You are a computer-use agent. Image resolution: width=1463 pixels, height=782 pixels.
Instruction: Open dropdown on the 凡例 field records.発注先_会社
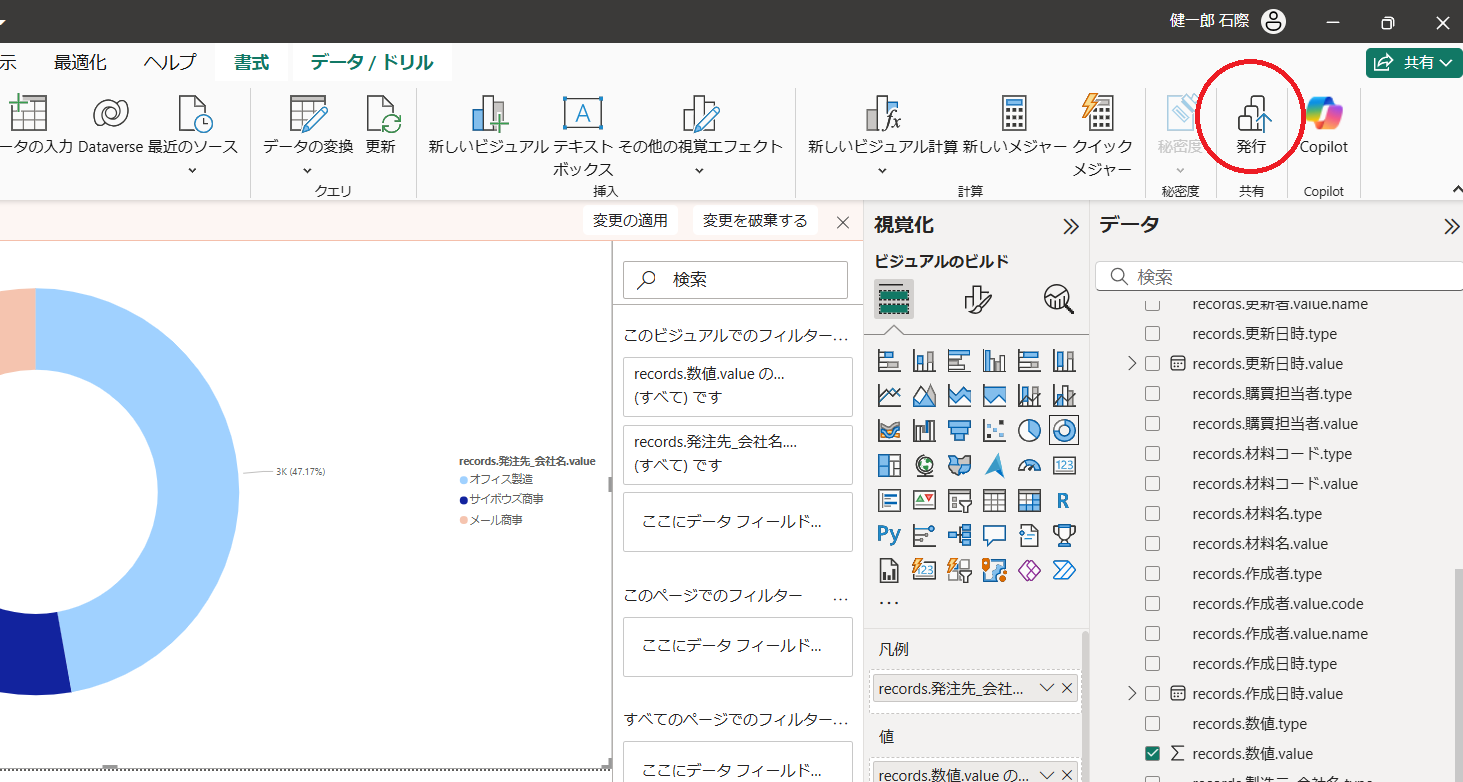click(1046, 688)
